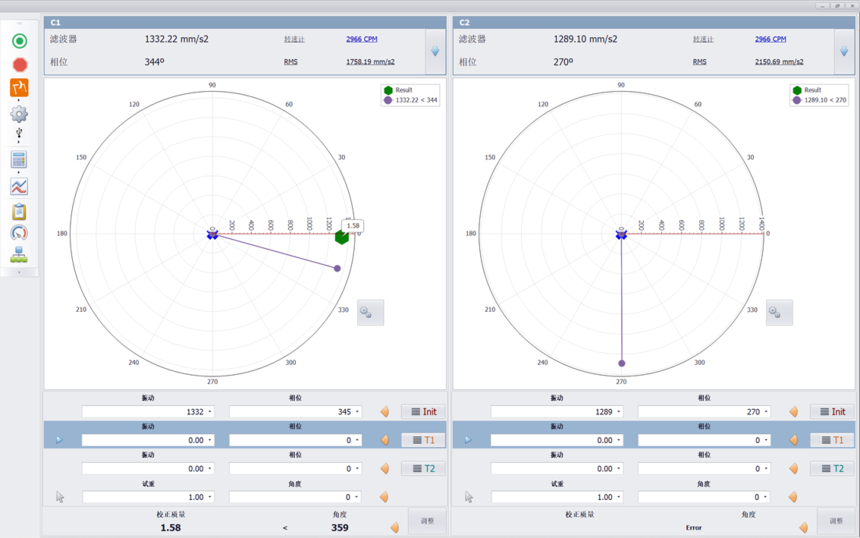Click orange arrow beside C2 Error result
860x538 pixels.
804,528
